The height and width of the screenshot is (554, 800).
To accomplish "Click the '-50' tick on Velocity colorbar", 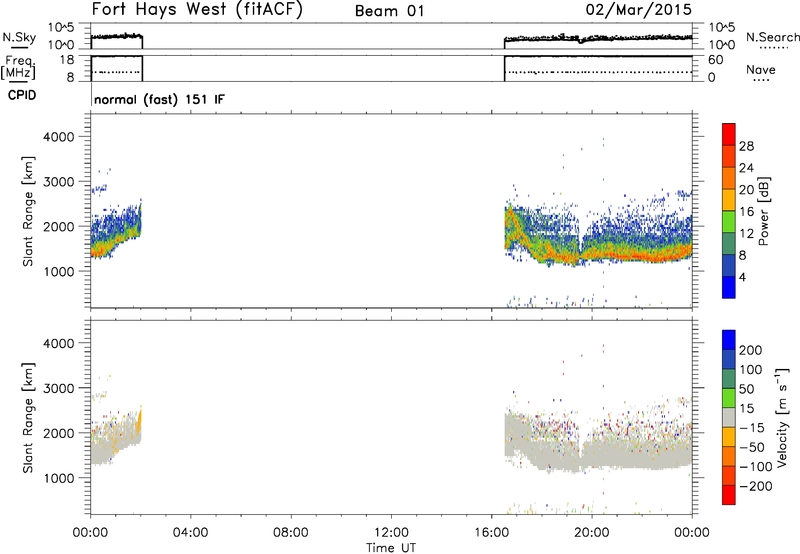I will (752, 447).
